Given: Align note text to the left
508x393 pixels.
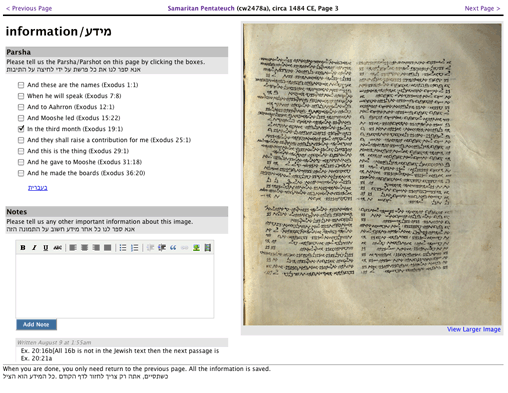Looking at the screenshot, I should point(73,248).
